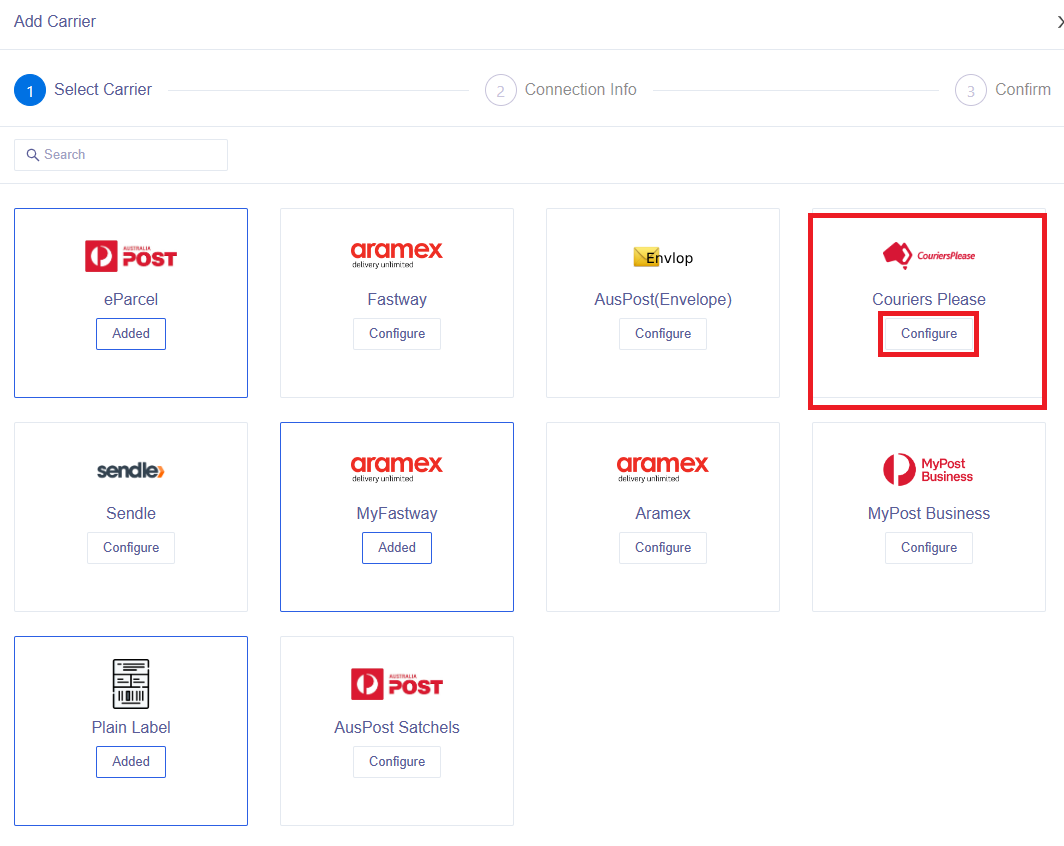This screenshot has height=846, width=1064.
Task: Configure the Couriers Please carrier
Action: click(928, 333)
